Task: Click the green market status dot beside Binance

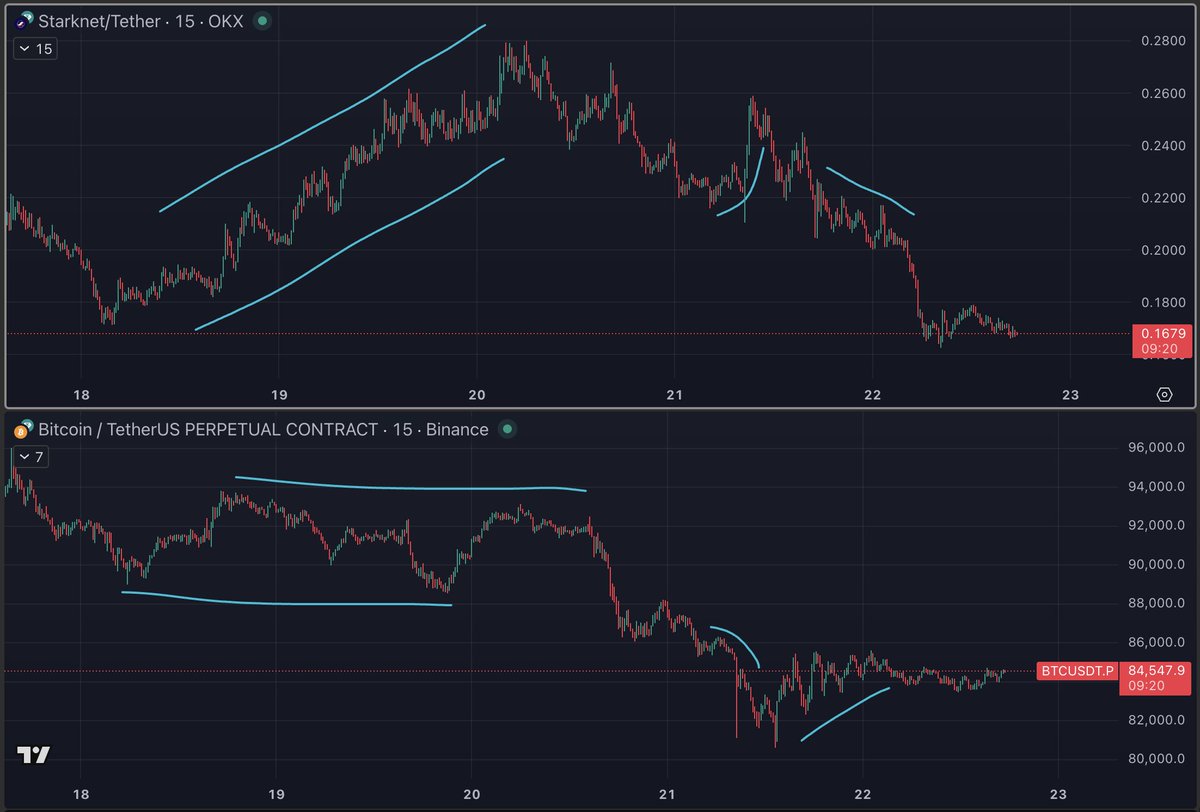Action: coord(507,430)
